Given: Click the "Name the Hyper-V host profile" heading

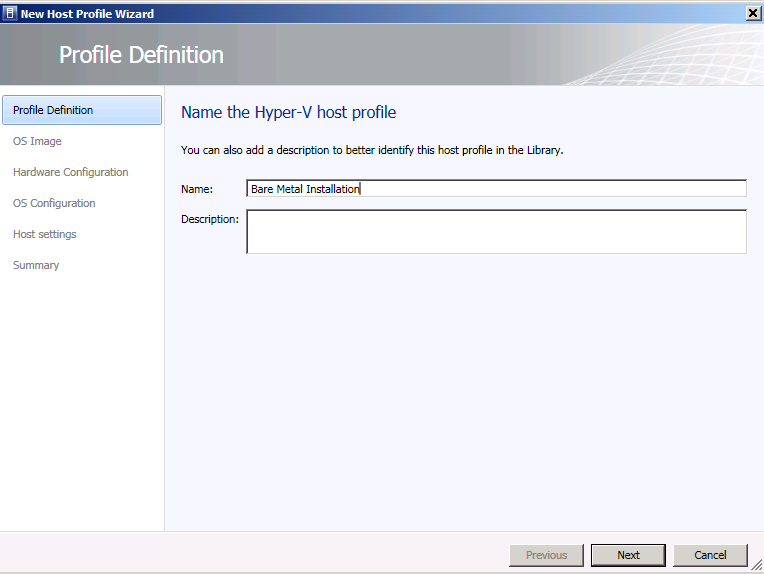Looking at the screenshot, I should click(x=289, y=112).
